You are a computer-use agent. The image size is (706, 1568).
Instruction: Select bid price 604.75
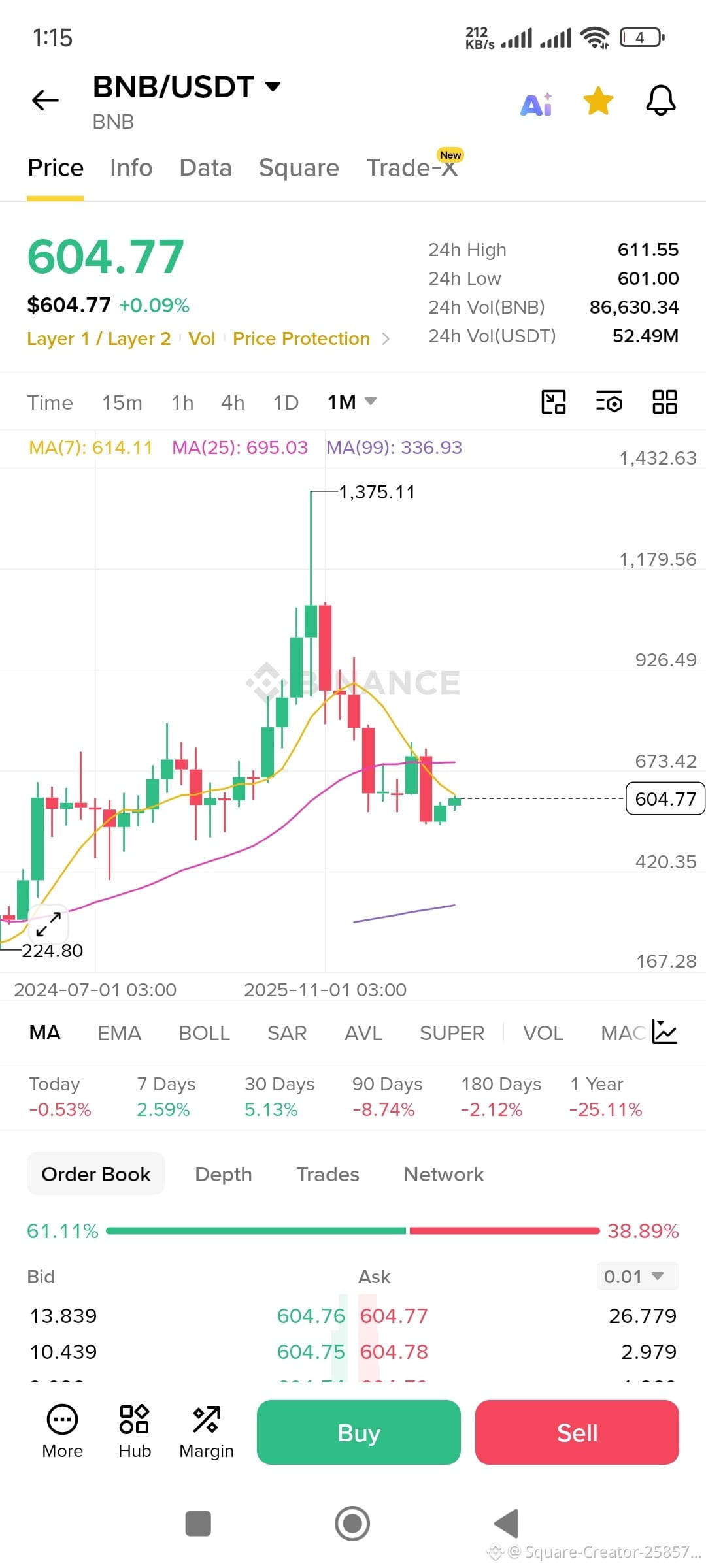tap(311, 1351)
